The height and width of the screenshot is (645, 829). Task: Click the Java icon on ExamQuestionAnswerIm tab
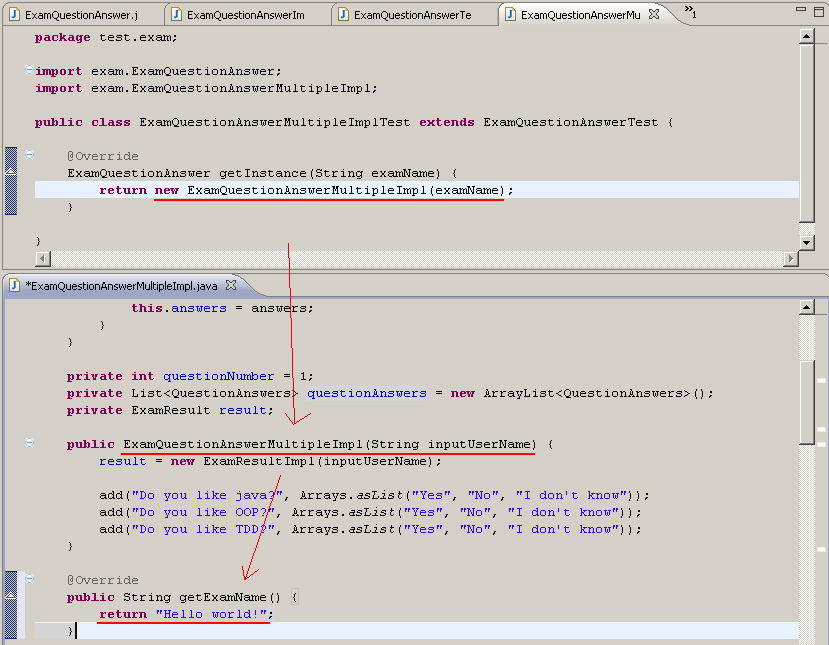point(177,14)
